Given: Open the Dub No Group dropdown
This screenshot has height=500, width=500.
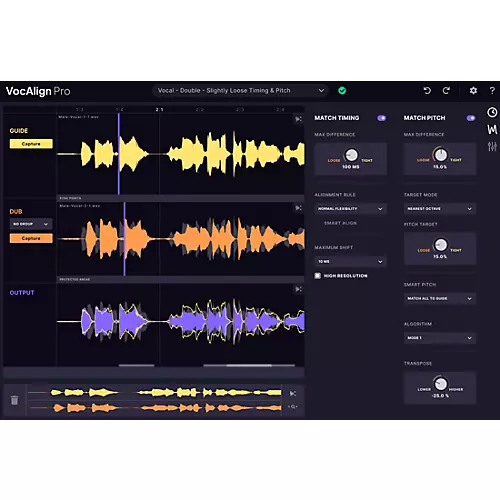Looking at the screenshot, I should pos(31,224).
